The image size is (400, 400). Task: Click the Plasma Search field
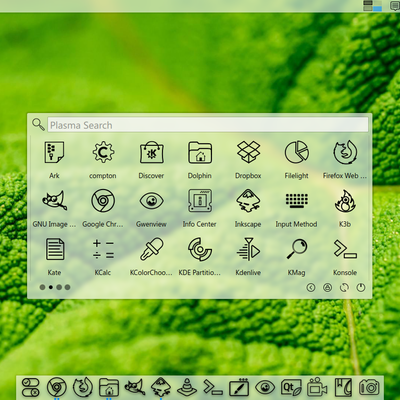(208, 125)
